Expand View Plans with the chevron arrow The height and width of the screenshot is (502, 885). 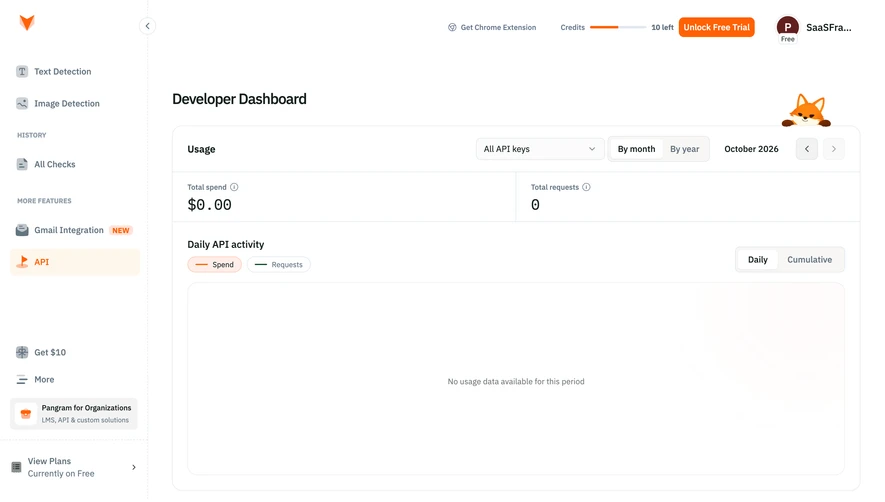[134, 468]
